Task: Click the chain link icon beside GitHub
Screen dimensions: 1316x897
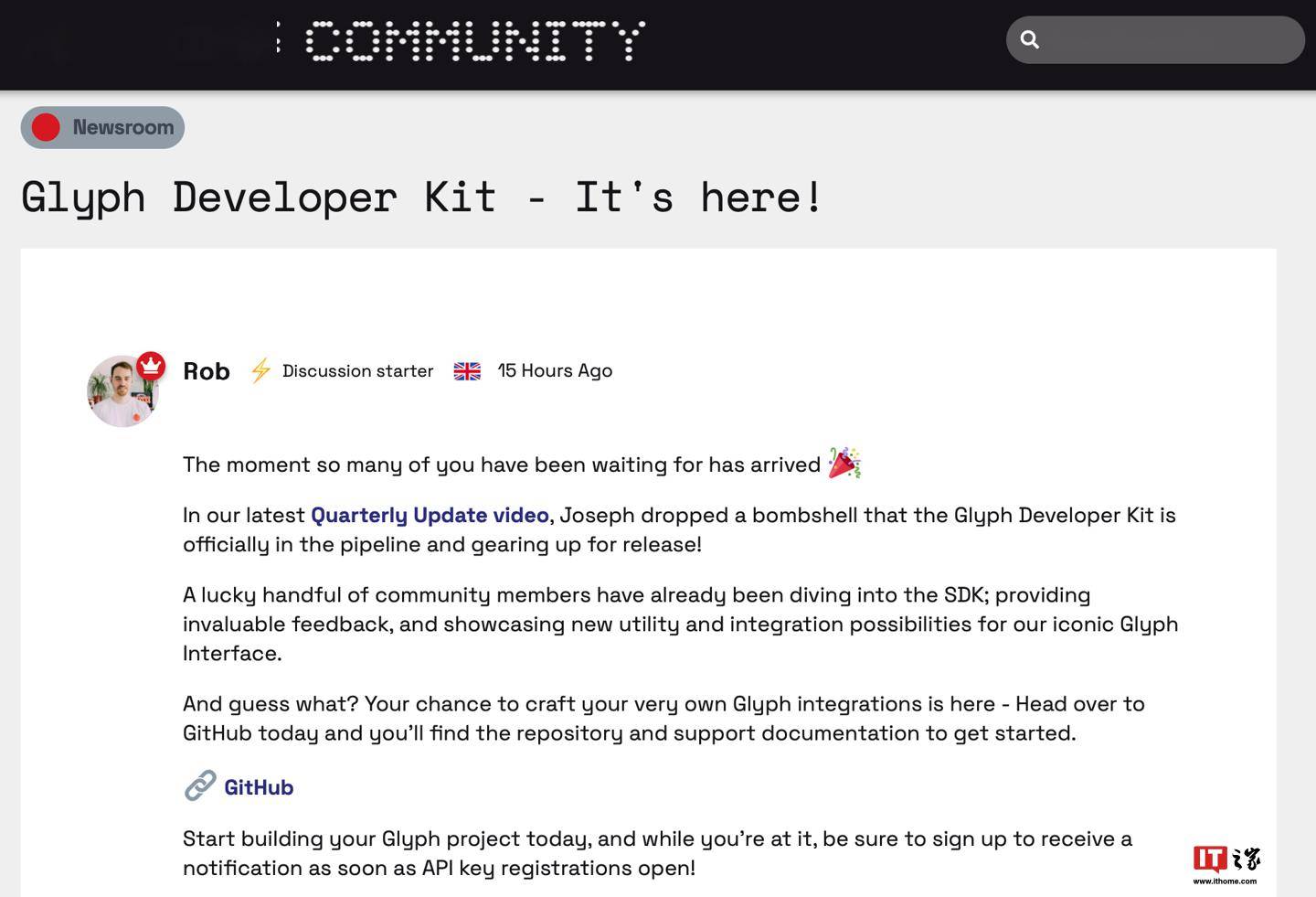Action: click(x=200, y=785)
